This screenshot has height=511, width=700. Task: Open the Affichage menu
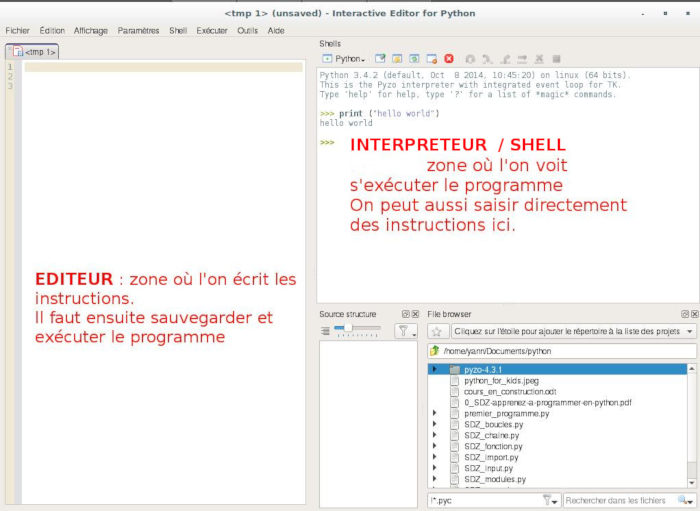coord(91,30)
